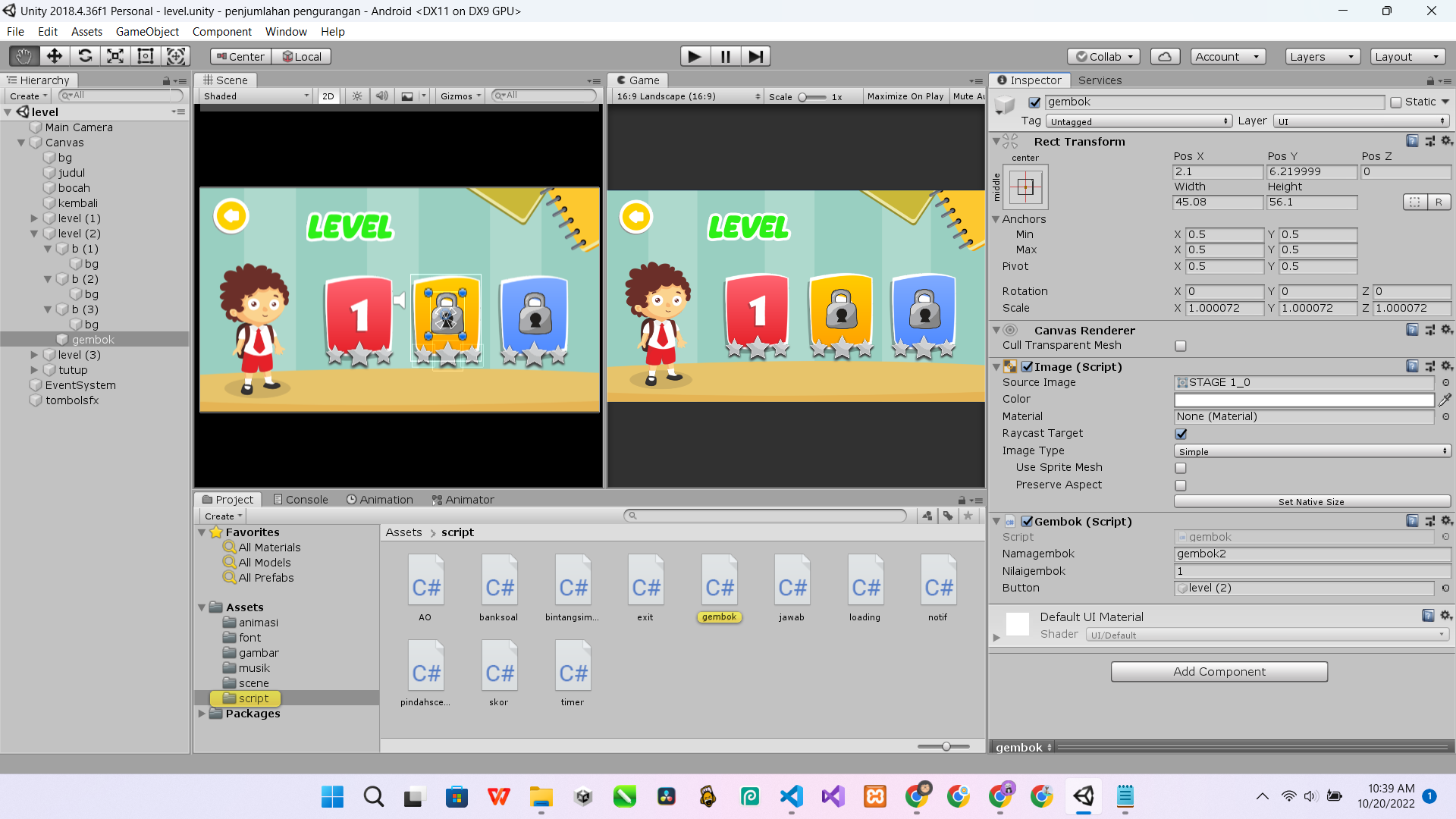Open the Layers dropdown
Screen dimensions: 1456x819
tap(1321, 57)
